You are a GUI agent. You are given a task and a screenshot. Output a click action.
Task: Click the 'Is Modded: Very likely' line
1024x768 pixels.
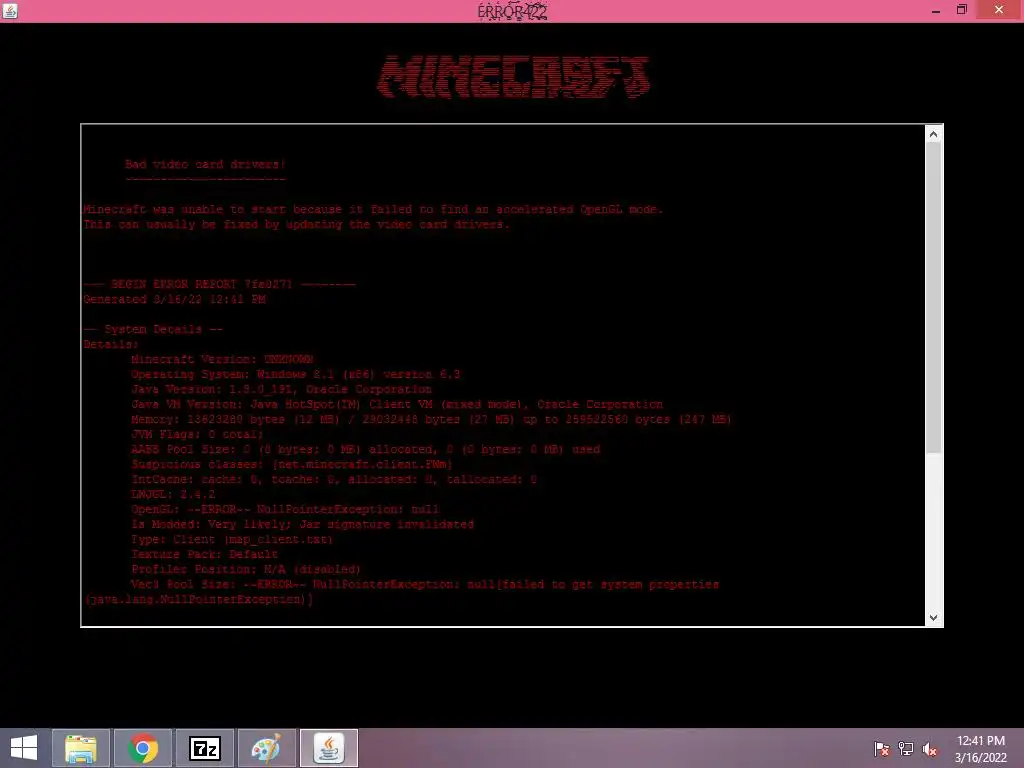[x=302, y=524]
